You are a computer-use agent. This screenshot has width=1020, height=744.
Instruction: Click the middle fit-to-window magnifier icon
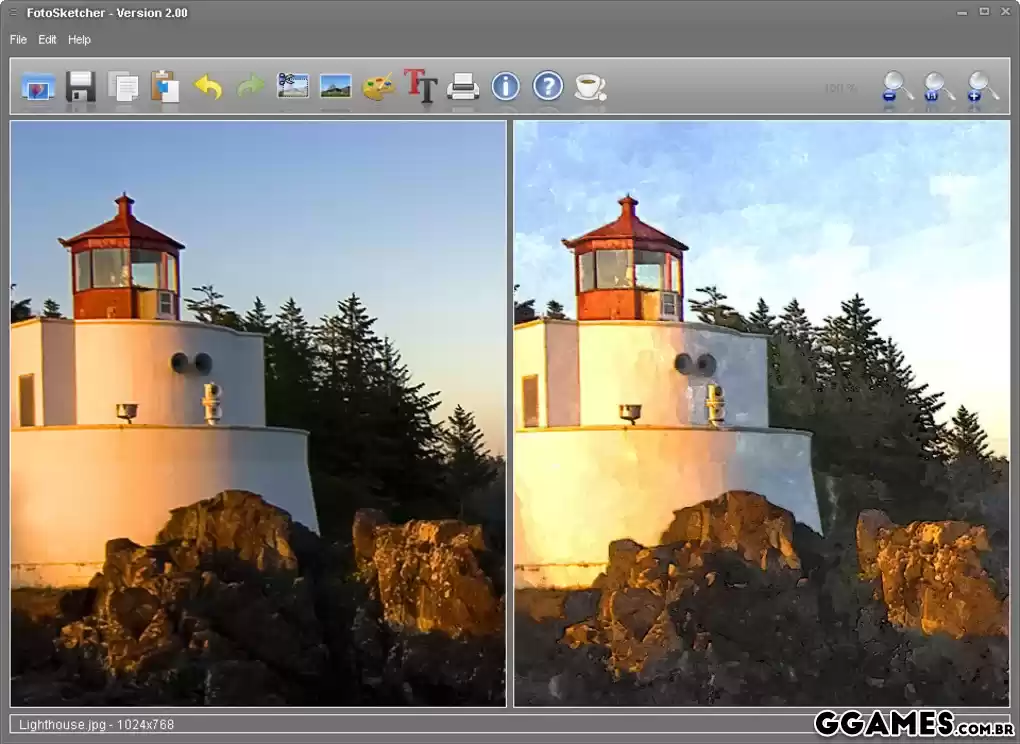click(x=938, y=87)
